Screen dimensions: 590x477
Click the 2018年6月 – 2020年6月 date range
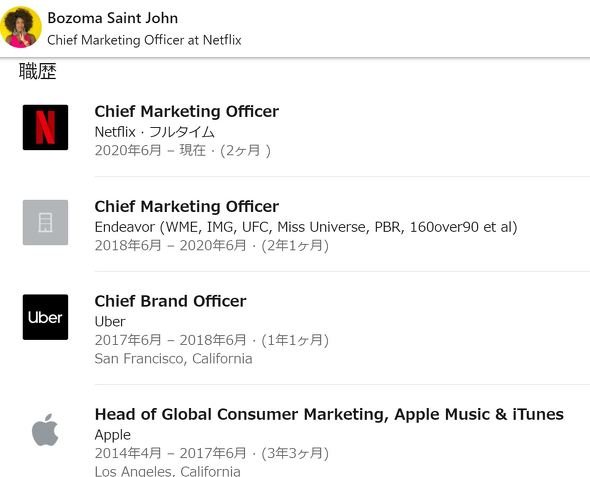(x=170, y=246)
